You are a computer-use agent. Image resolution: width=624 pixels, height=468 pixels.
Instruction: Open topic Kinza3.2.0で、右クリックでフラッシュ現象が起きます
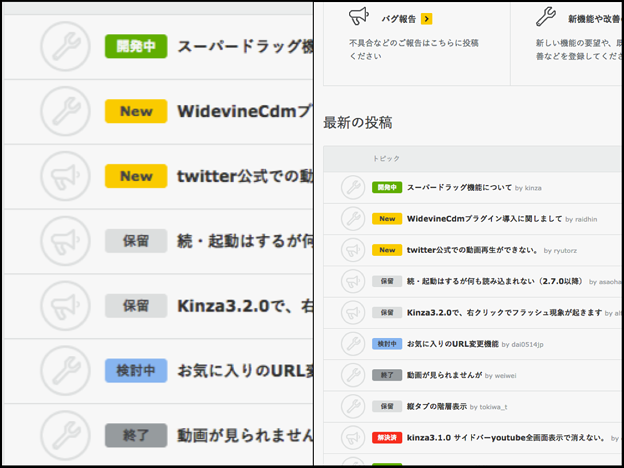click(x=504, y=312)
